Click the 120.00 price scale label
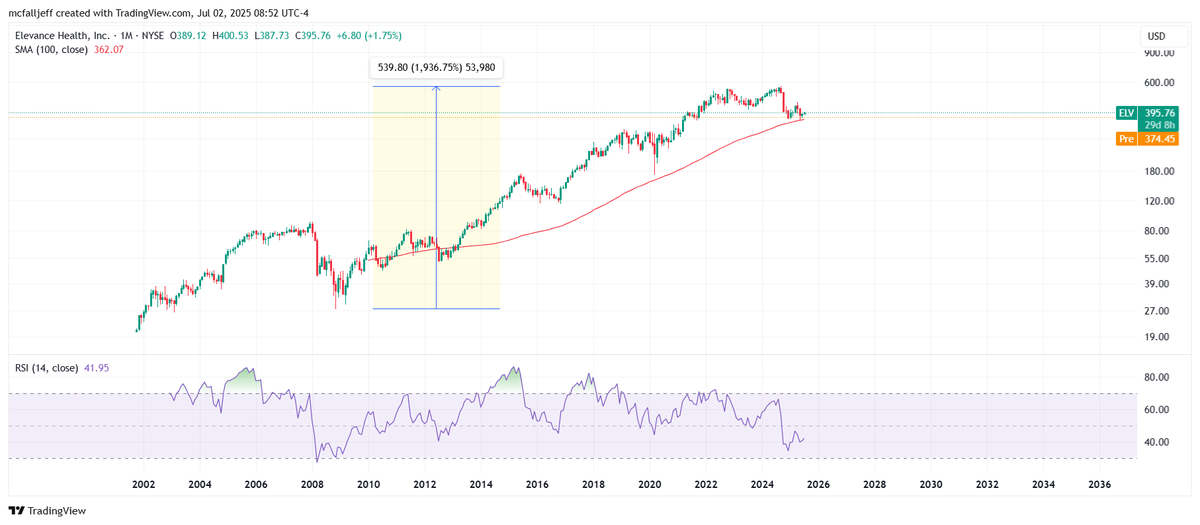The height and width of the screenshot is (525, 1200). click(1158, 200)
